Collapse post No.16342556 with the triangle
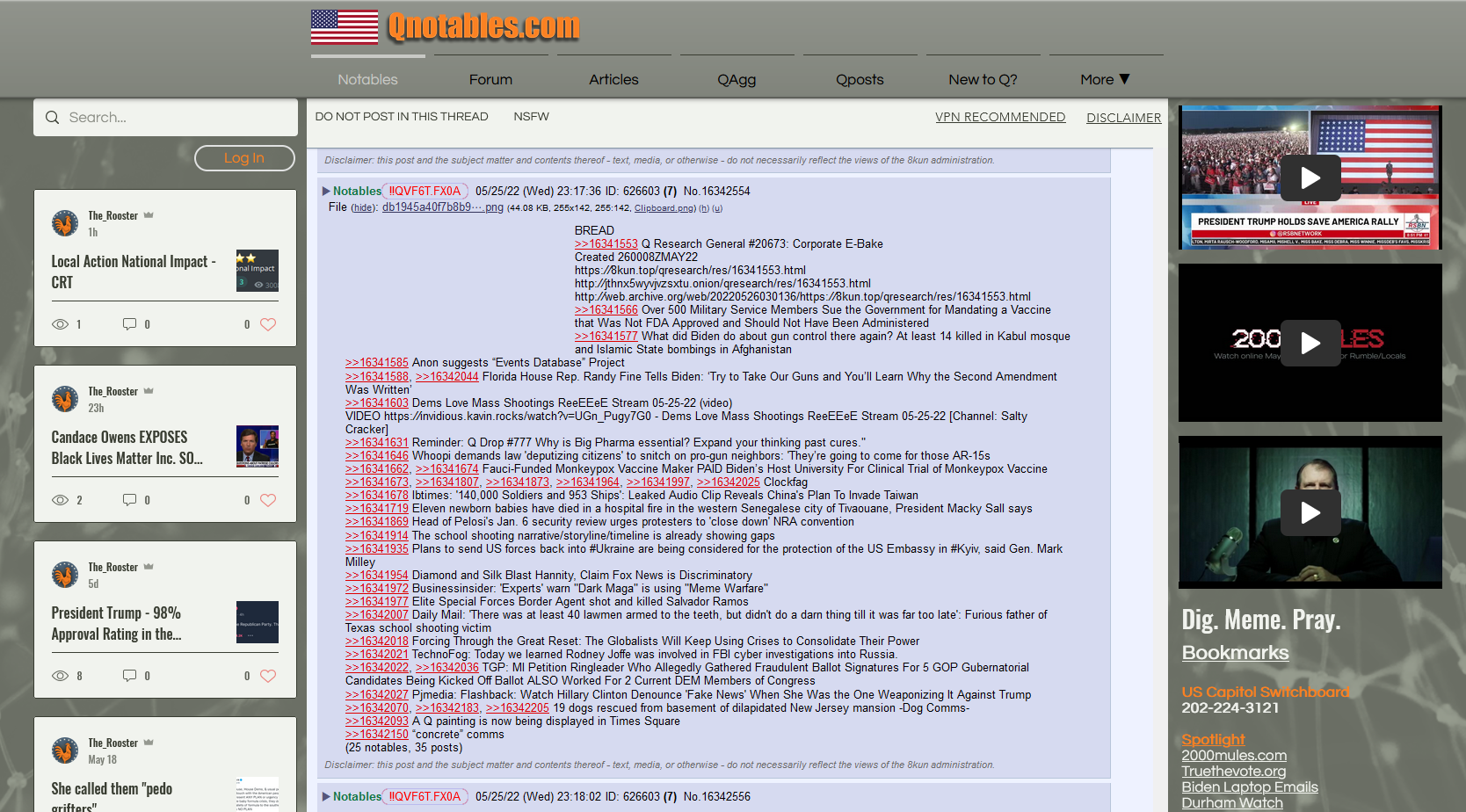Viewport: 1466px width, 812px height. 326,797
